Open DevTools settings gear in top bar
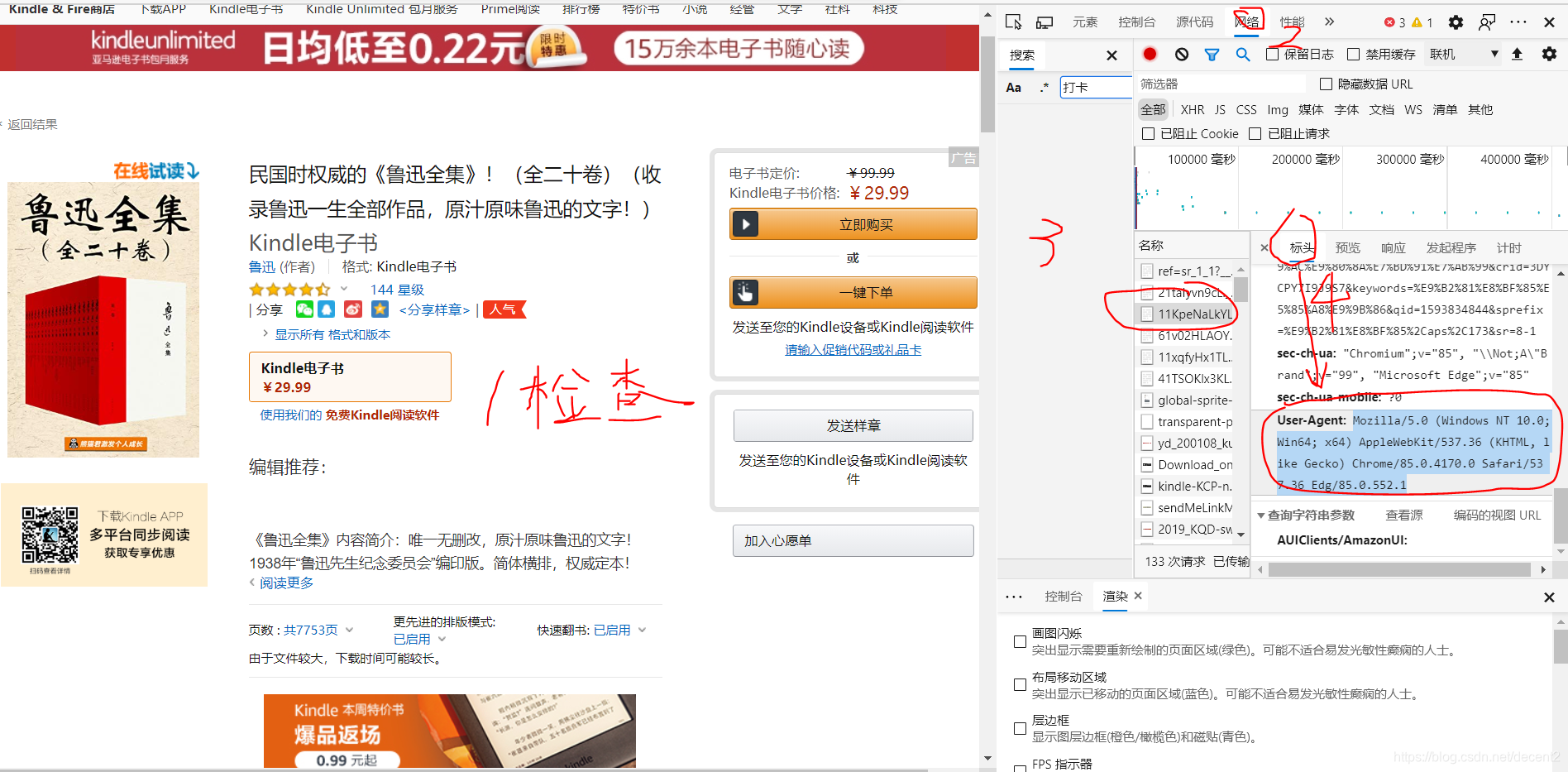This screenshot has width=1568, height=772. click(x=1456, y=22)
